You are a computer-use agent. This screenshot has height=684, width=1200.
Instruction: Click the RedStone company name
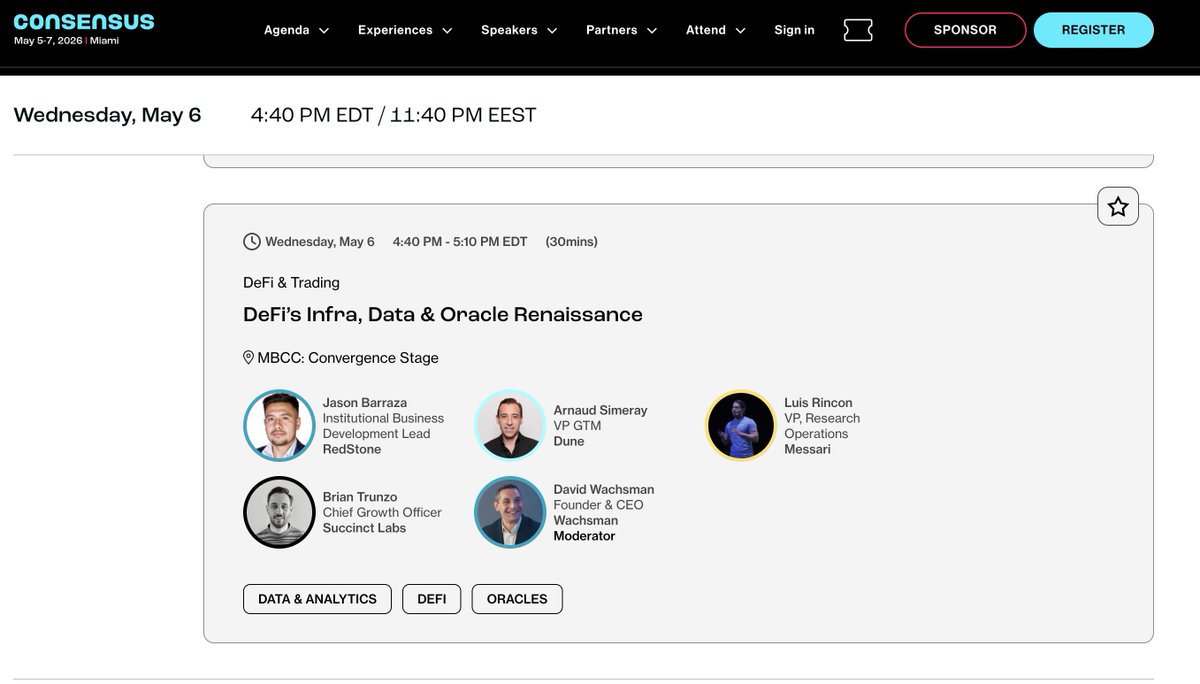[352, 449]
